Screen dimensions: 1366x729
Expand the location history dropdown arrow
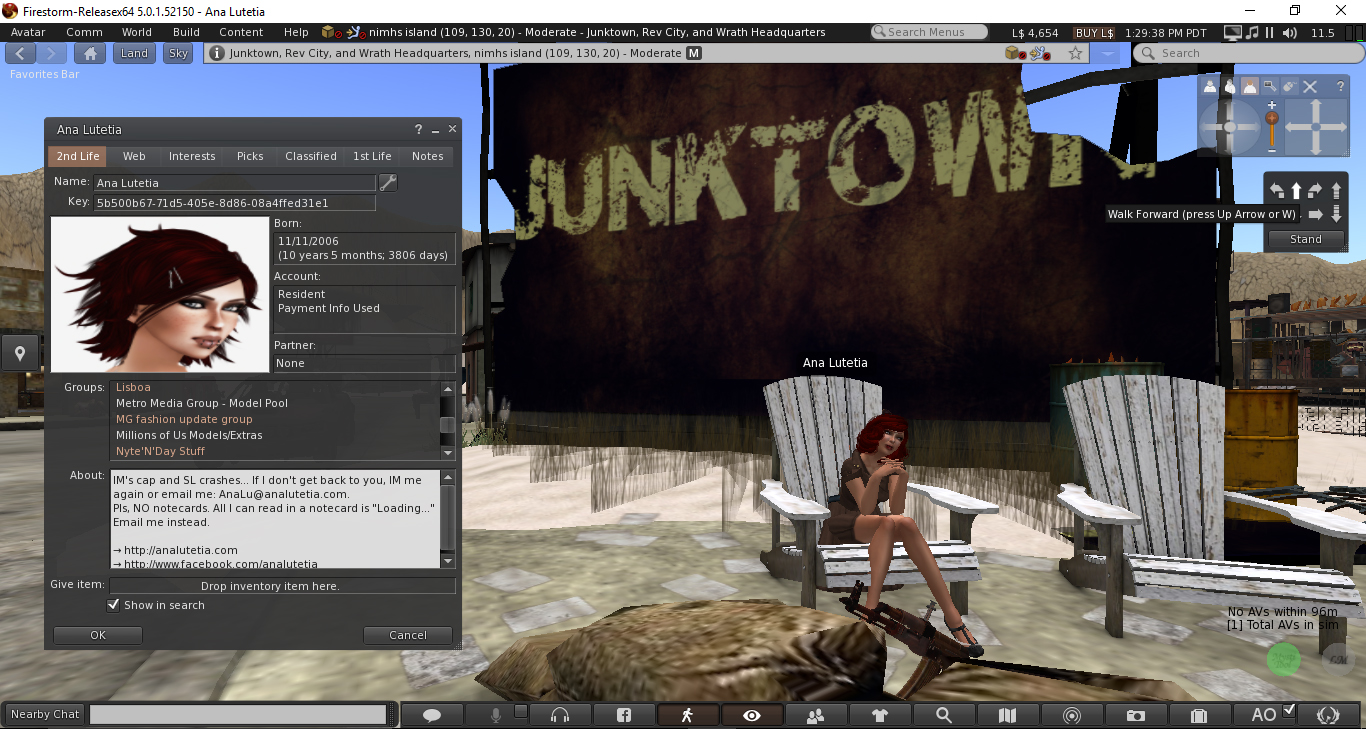[1107, 53]
